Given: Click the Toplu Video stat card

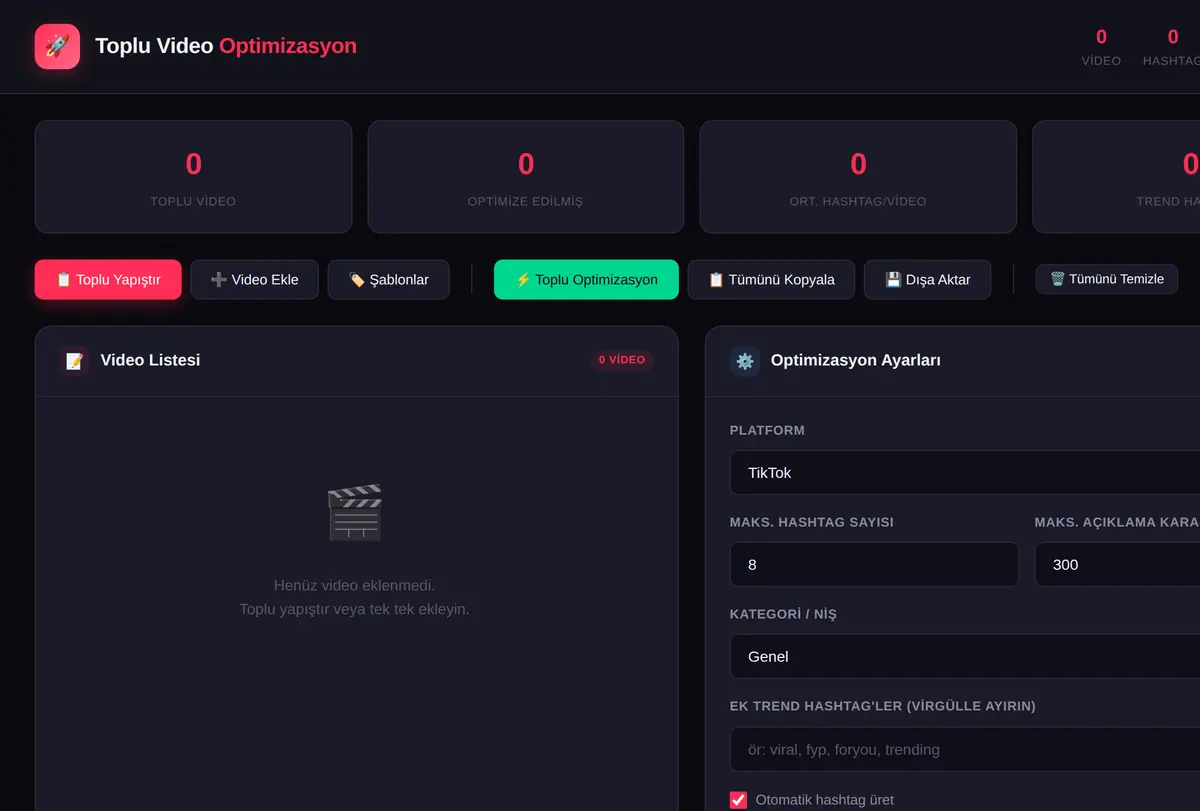Looking at the screenshot, I should point(193,177).
